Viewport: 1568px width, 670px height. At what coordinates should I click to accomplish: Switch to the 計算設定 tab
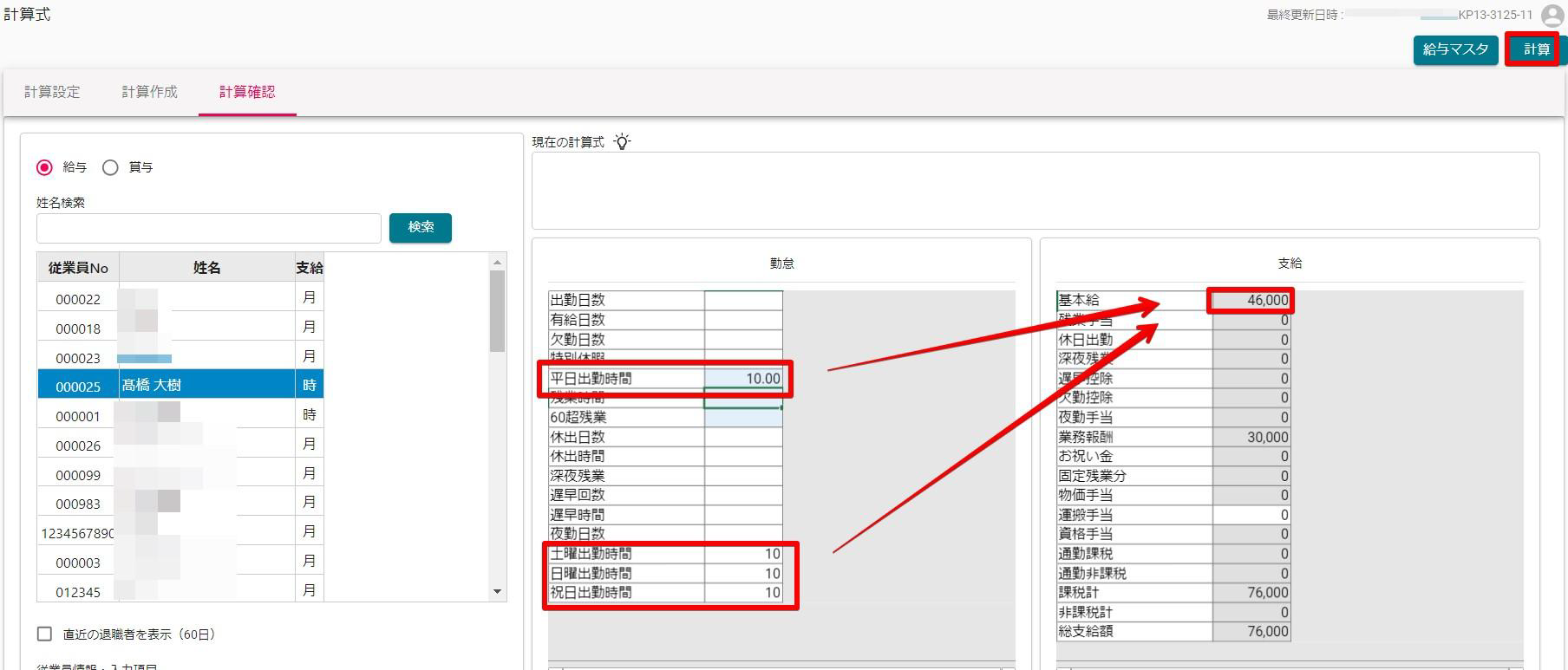(52, 92)
